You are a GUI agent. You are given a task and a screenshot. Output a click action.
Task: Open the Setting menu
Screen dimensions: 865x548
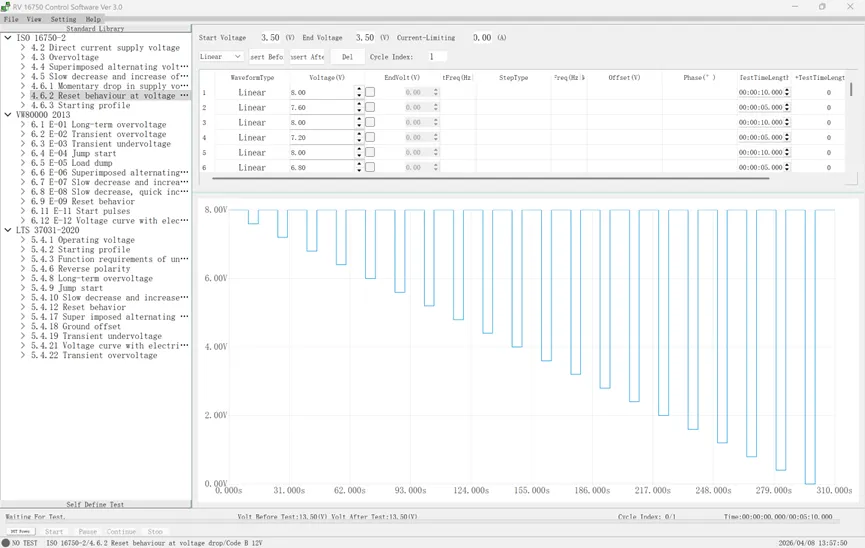tap(63, 19)
